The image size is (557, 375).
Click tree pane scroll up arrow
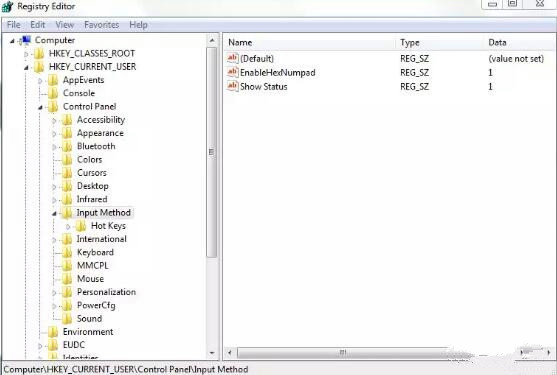tap(212, 40)
